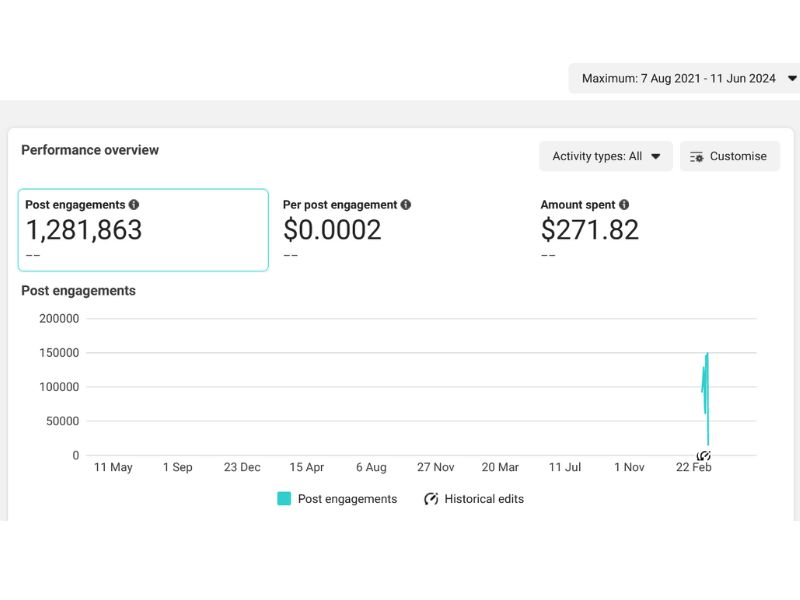
Task: Toggle the Post engagements legend color swatch
Action: pos(284,498)
